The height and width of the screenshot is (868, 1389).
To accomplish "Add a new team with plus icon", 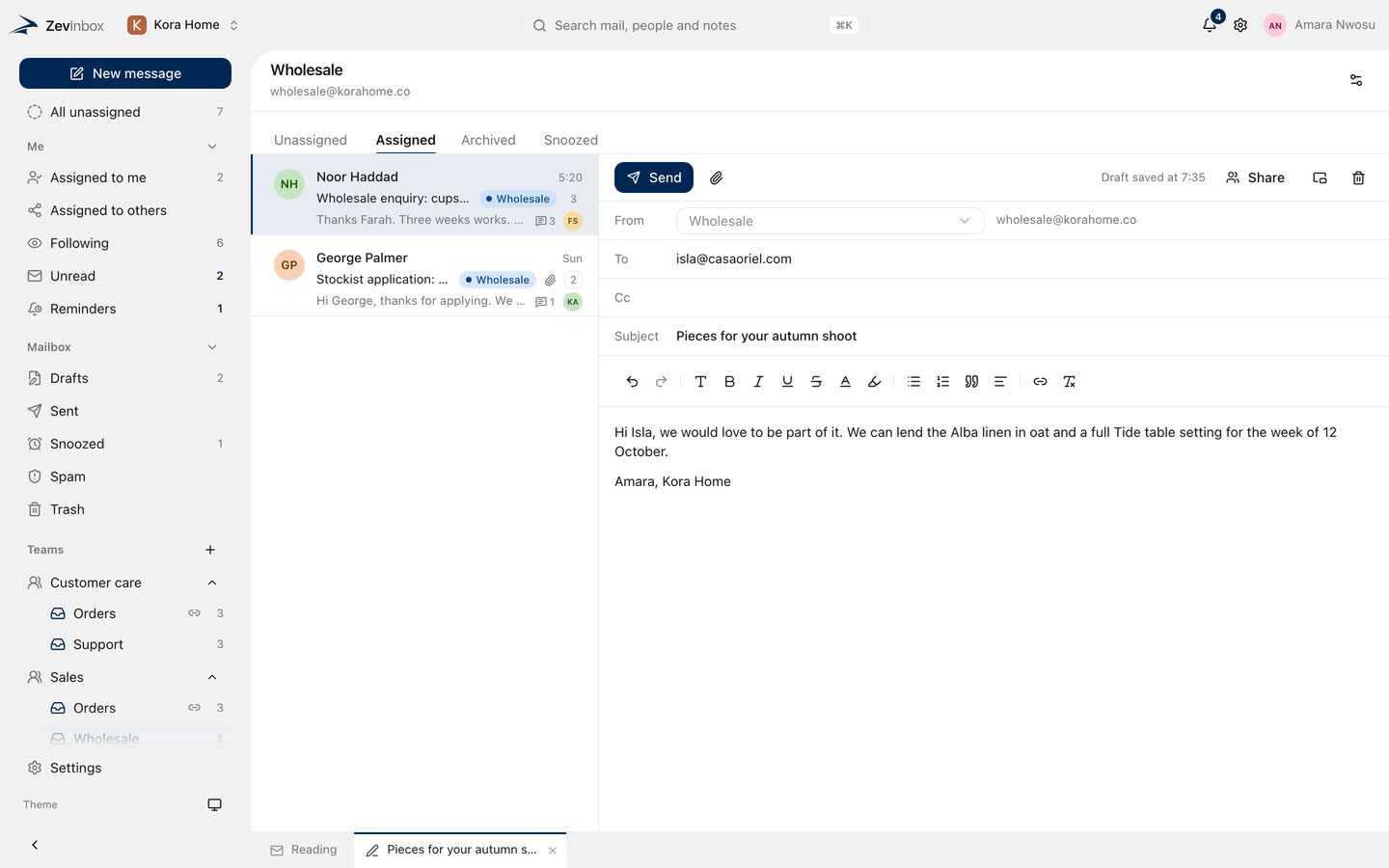I will [x=210, y=550].
